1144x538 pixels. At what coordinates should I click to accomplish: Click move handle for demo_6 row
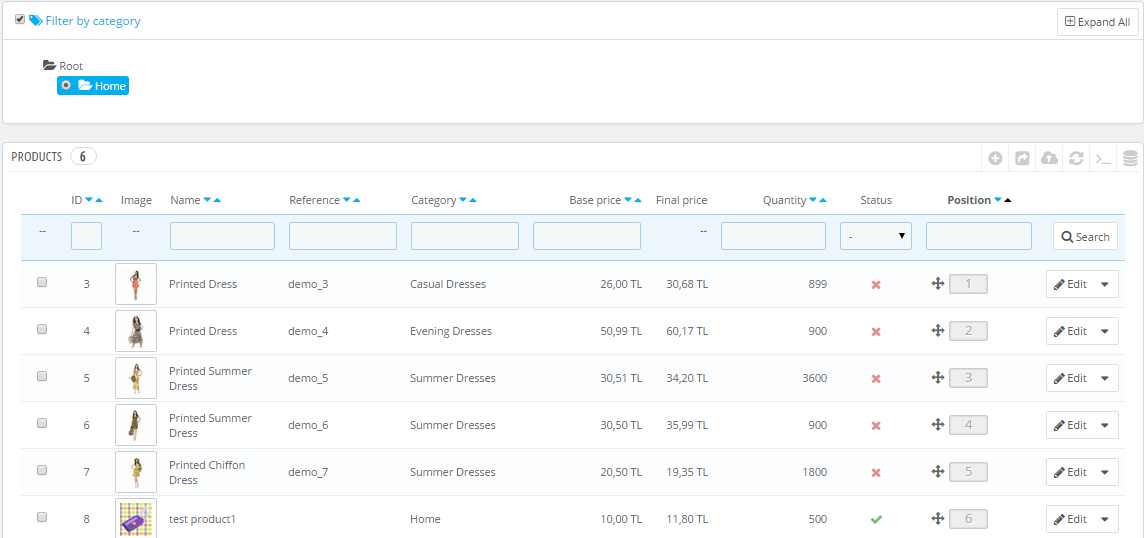click(x=938, y=425)
